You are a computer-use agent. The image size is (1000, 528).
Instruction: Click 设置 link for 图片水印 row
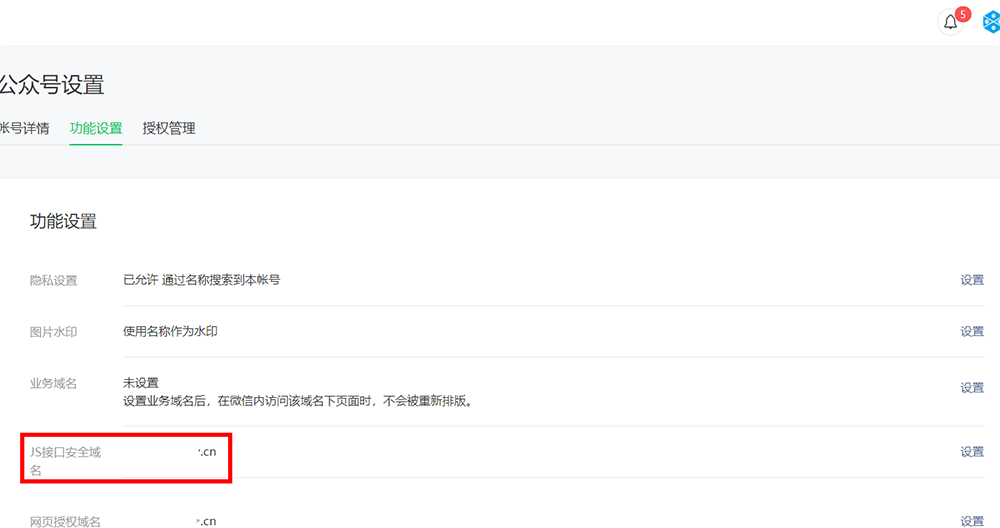coord(972,332)
